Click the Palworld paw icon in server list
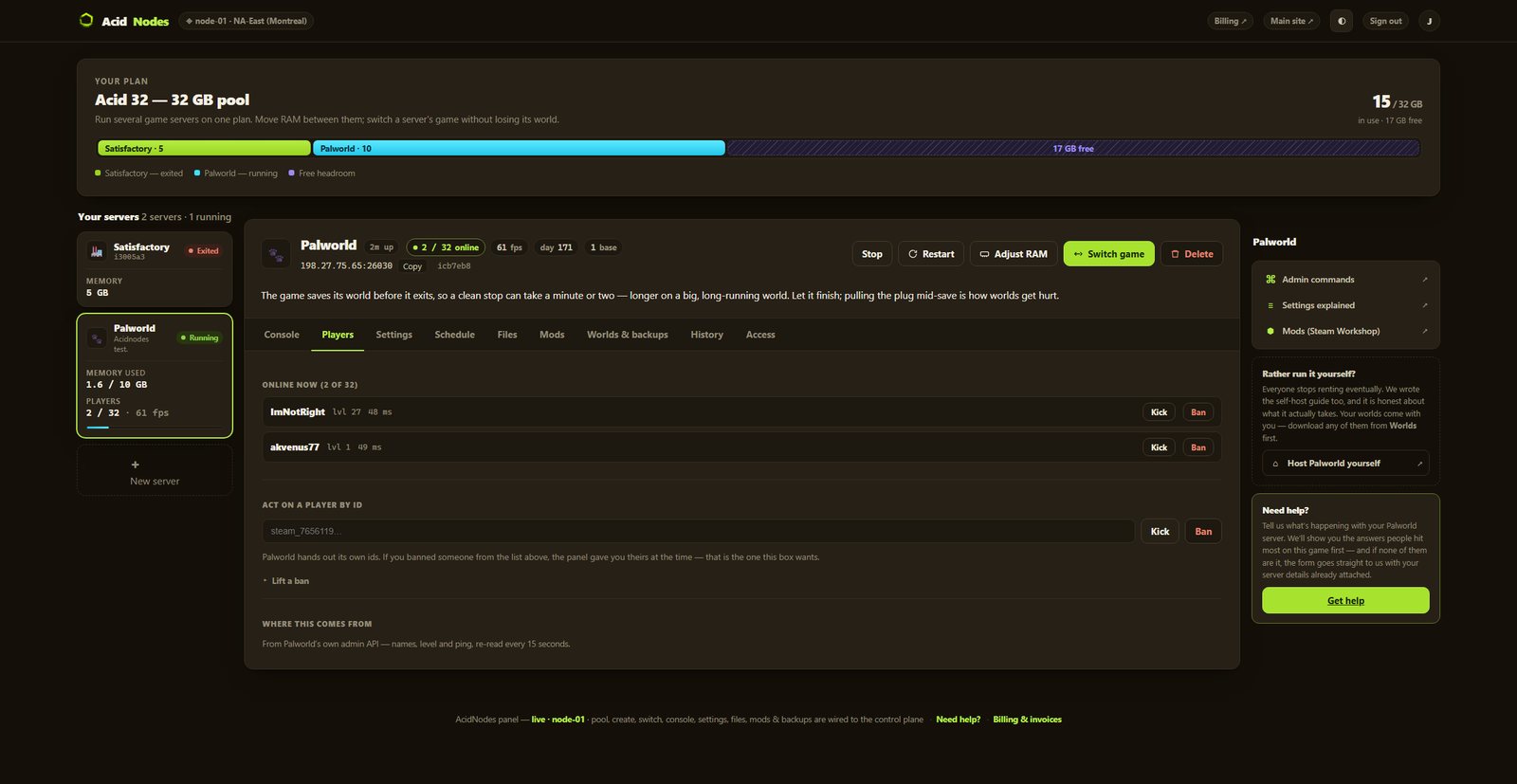Image resolution: width=1517 pixels, height=784 pixels. tap(97, 338)
